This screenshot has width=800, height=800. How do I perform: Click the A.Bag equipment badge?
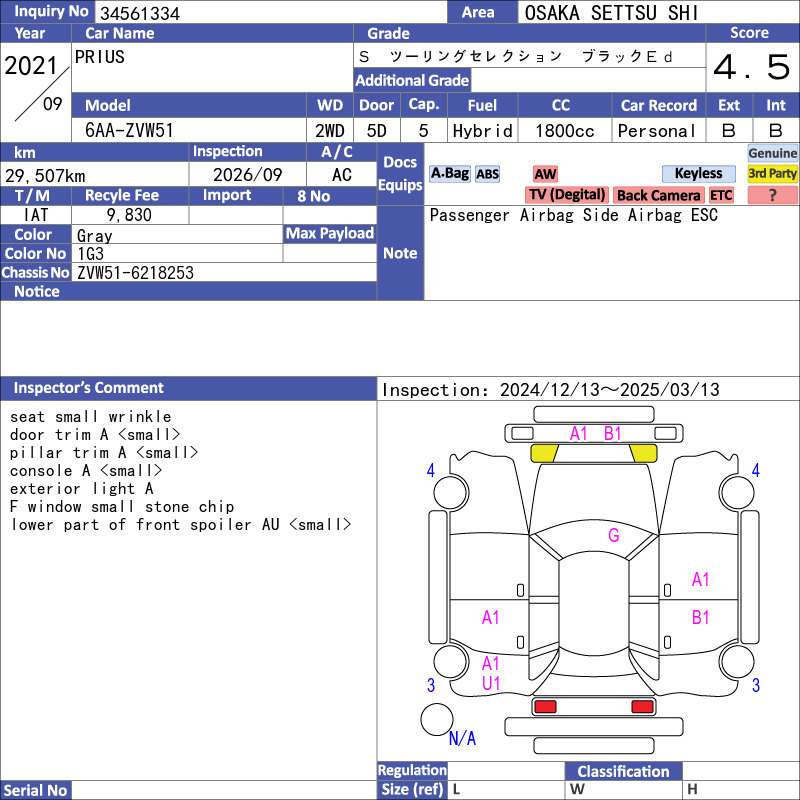[449, 174]
